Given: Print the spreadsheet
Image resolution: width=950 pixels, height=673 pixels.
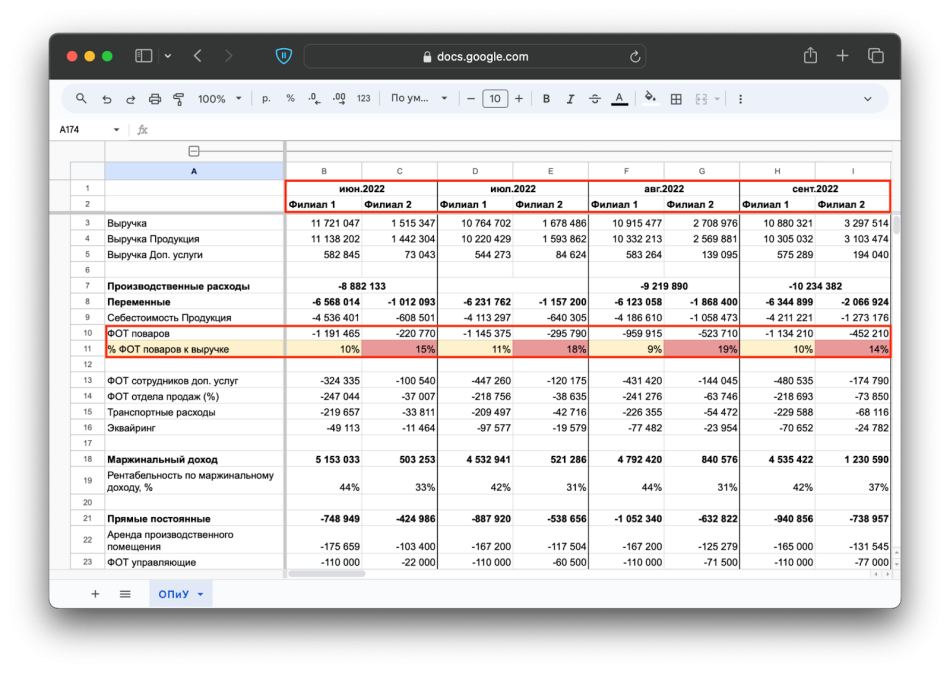Looking at the screenshot, I should [155, 99].
